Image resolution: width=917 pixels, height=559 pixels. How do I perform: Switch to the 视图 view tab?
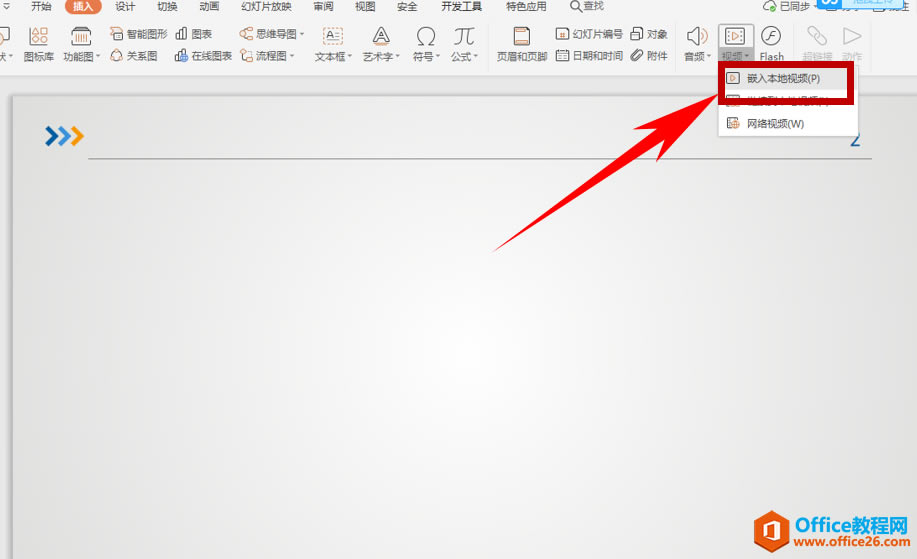click(366, 6)
